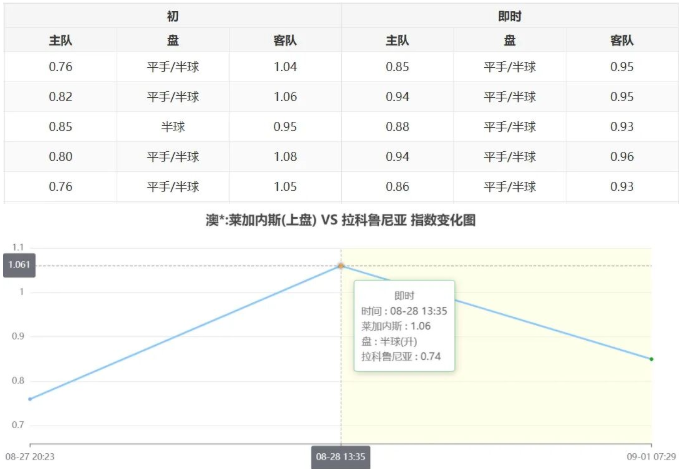Click the highlighted 08-28 13:35 x-axis label
The image size is (679, 469).
click(341, 456)
